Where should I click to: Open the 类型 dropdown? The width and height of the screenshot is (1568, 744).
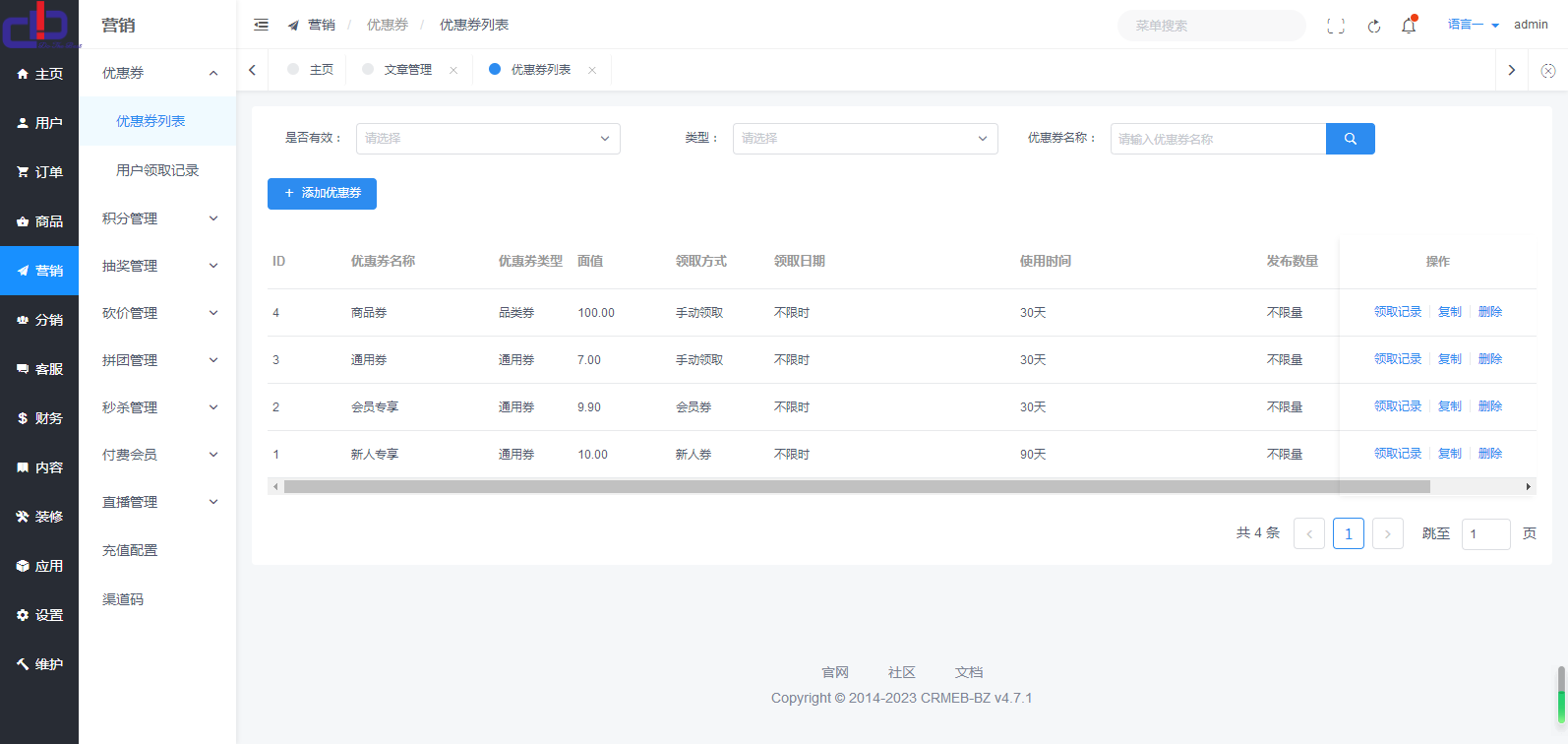click(x=865, y=139)
